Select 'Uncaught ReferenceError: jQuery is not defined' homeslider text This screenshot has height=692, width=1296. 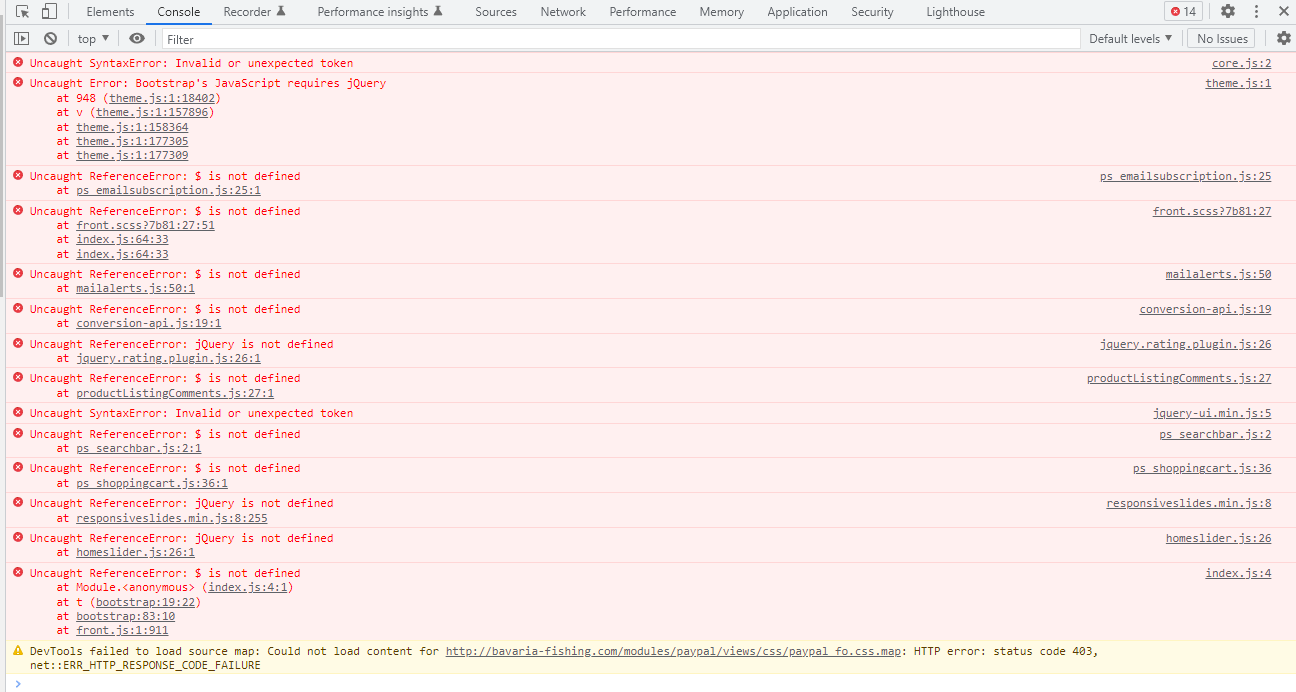(x=181, y=538)
